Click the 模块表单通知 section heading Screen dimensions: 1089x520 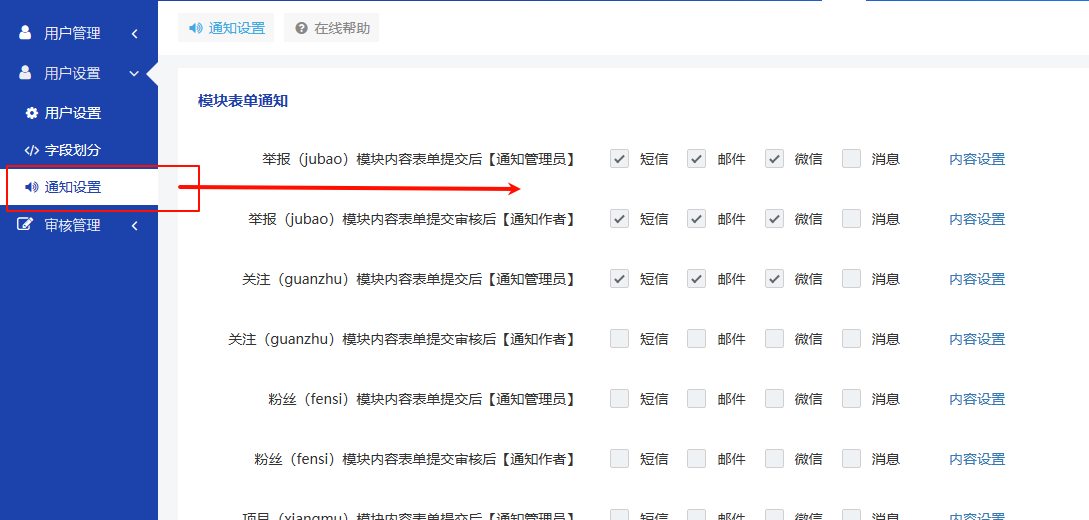243,101
